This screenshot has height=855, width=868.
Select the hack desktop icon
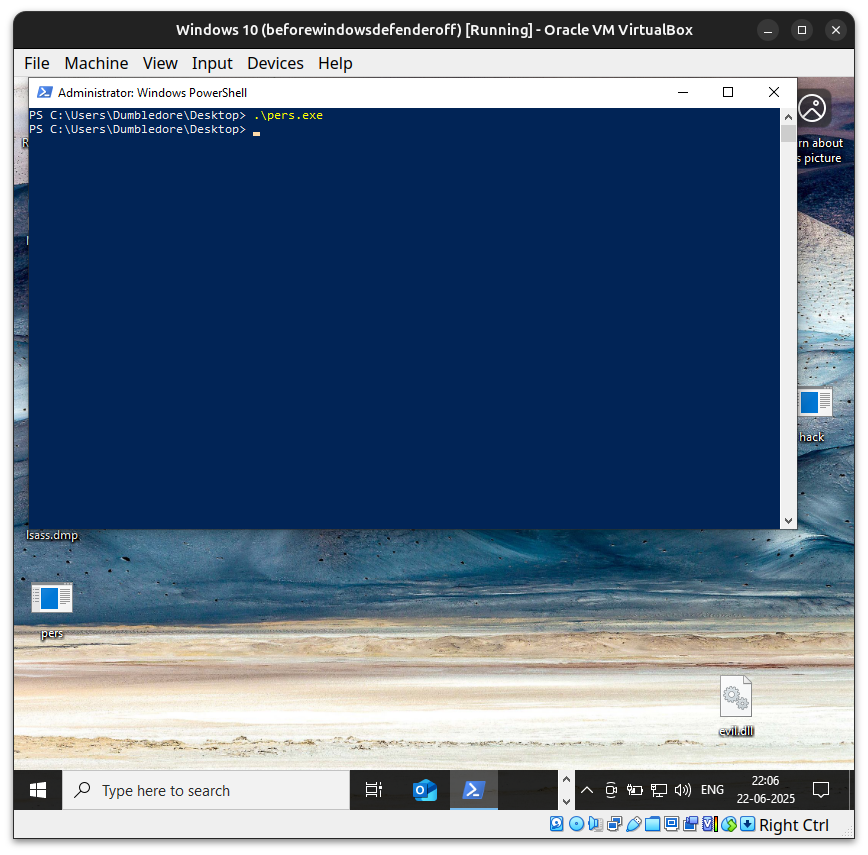tap(814, 414)
